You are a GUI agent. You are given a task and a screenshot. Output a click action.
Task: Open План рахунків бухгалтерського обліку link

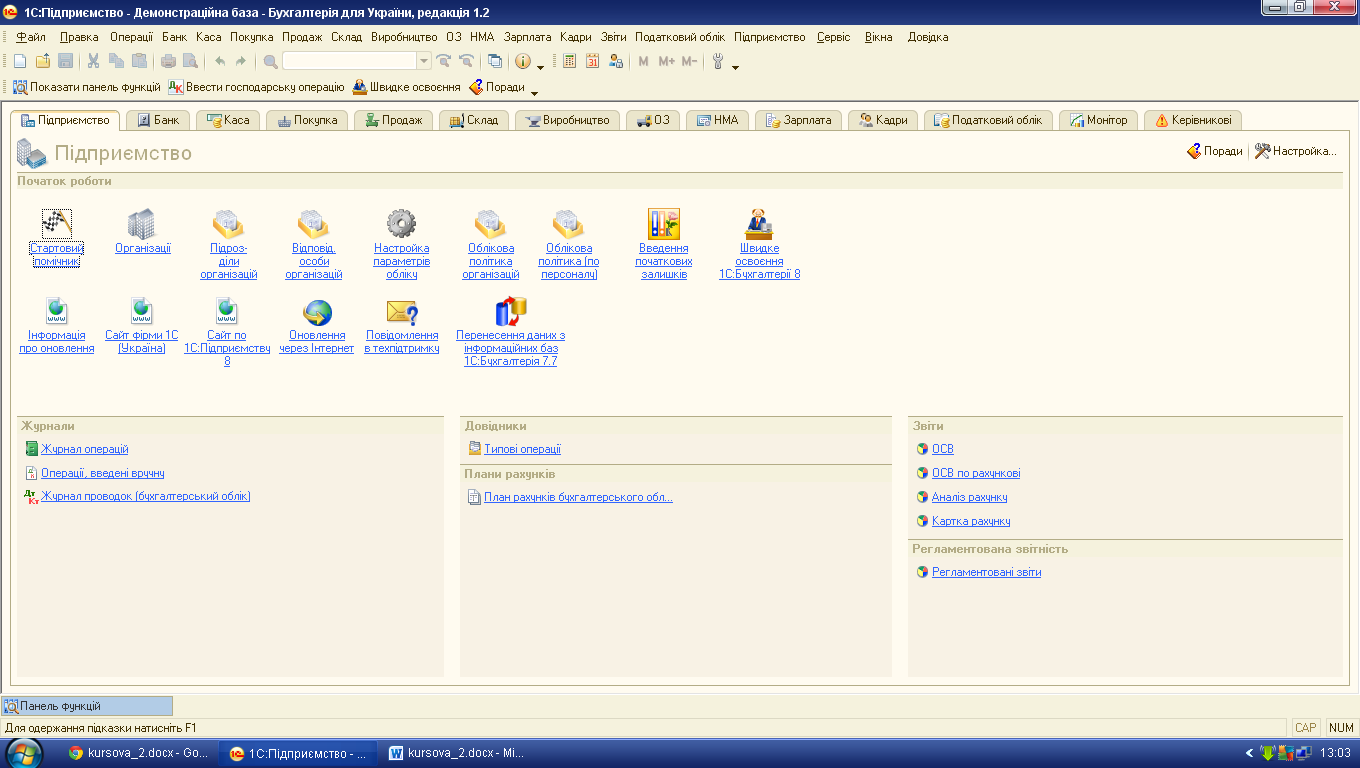(578, 497)
